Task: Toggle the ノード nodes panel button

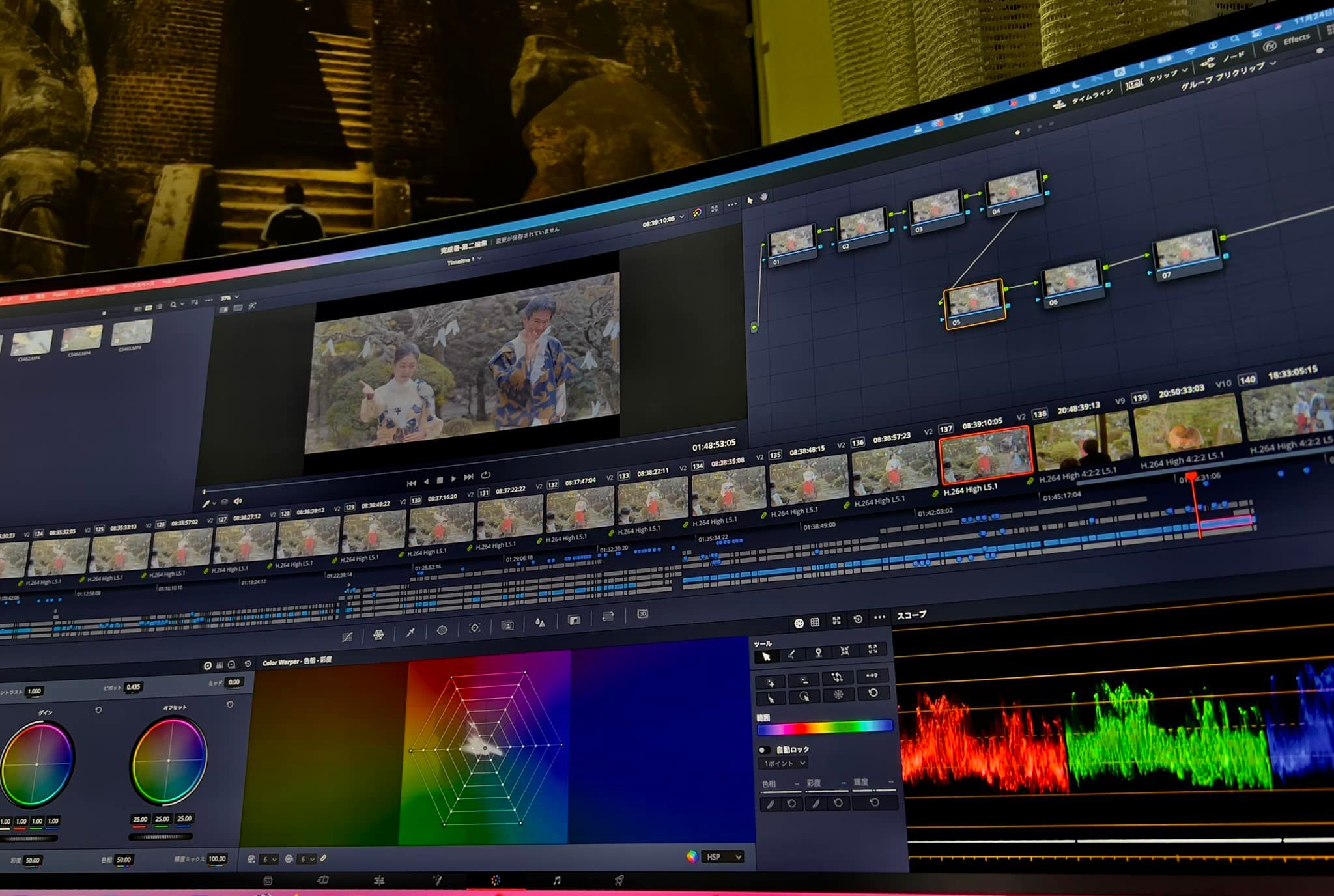Action: click(x=1223, y=59)
